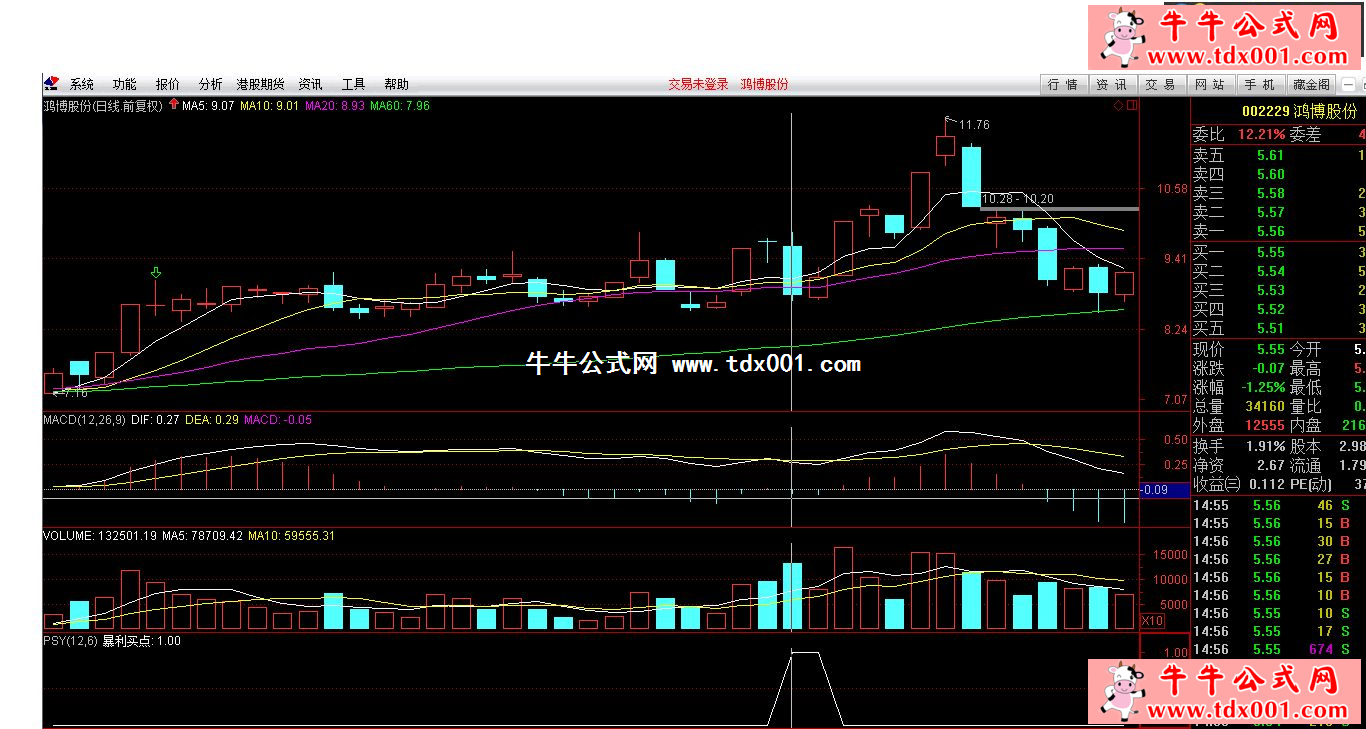This screenshot has height=729, width=1366.
Task: Click the 交易未登录 status link
Action: [x=698, y=85]
